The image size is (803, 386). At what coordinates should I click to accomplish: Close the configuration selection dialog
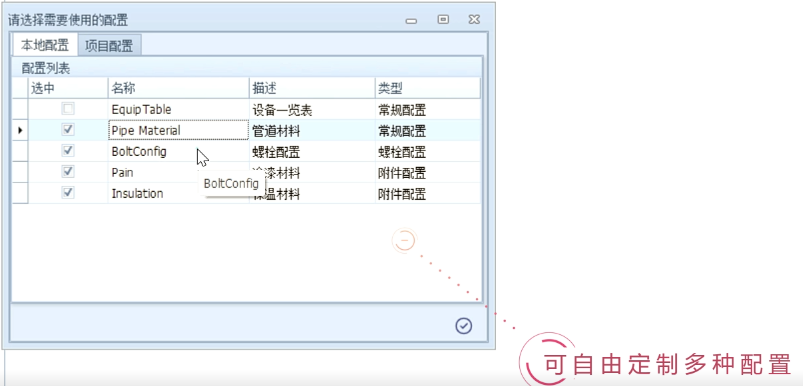pyautogui.click(x=474, y=19)
